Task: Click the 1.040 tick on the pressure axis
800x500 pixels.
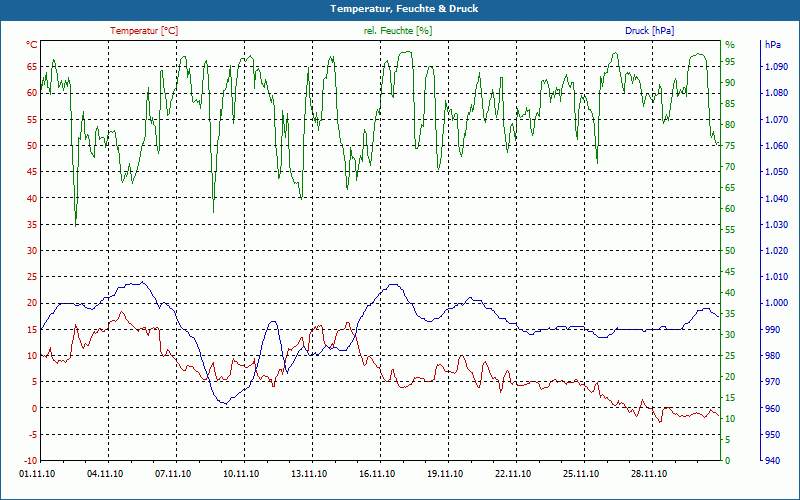Action: click(776, 198)
